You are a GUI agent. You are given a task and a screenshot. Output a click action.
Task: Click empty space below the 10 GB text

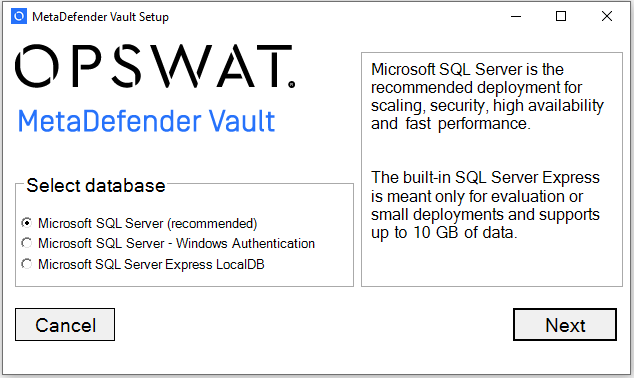(491, 263)
